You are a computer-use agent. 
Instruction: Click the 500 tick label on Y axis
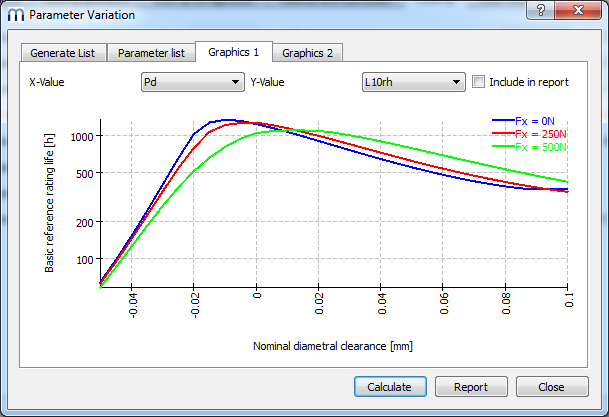85,174
